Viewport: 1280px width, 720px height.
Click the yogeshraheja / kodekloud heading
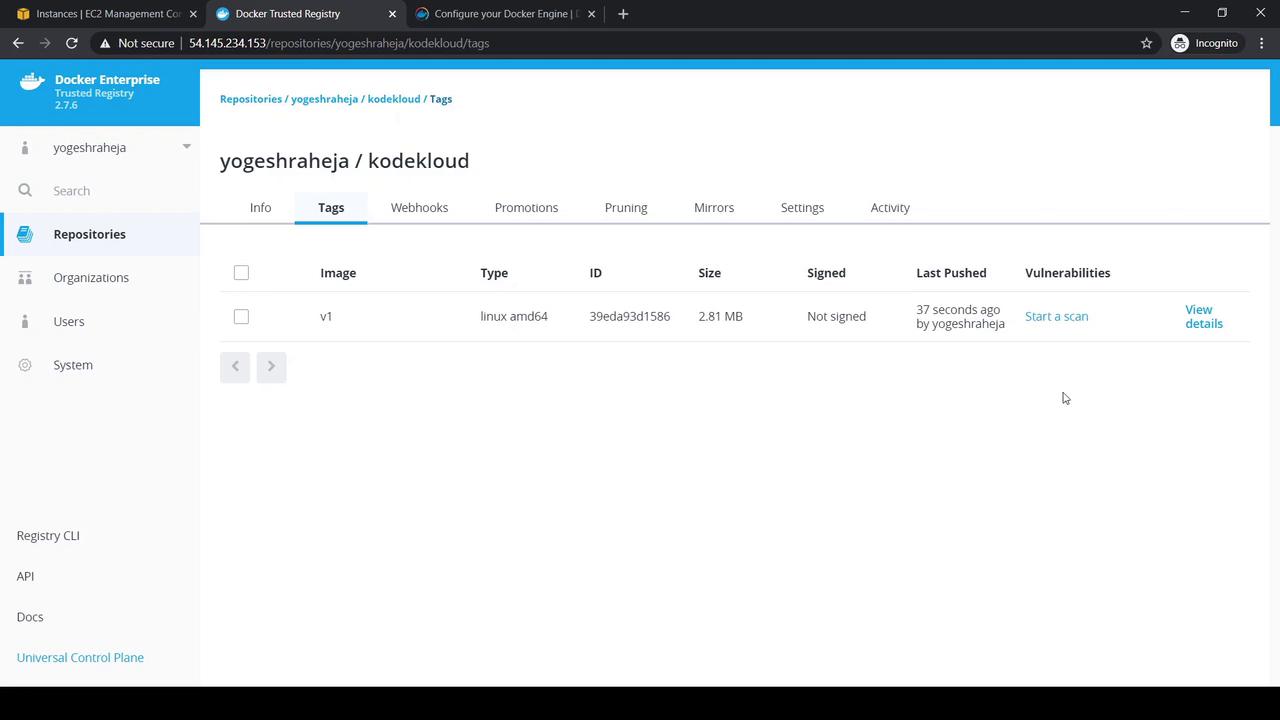[344, 161]
